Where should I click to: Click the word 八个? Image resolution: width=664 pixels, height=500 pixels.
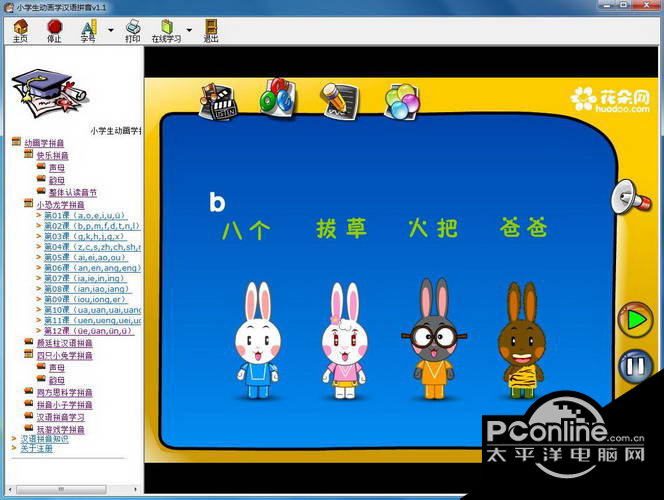246,229
